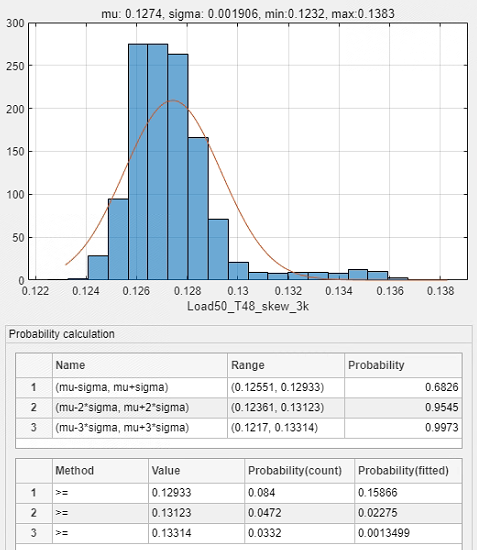
Task: Edit value cell 0.13314
Action: pos(196,533)
